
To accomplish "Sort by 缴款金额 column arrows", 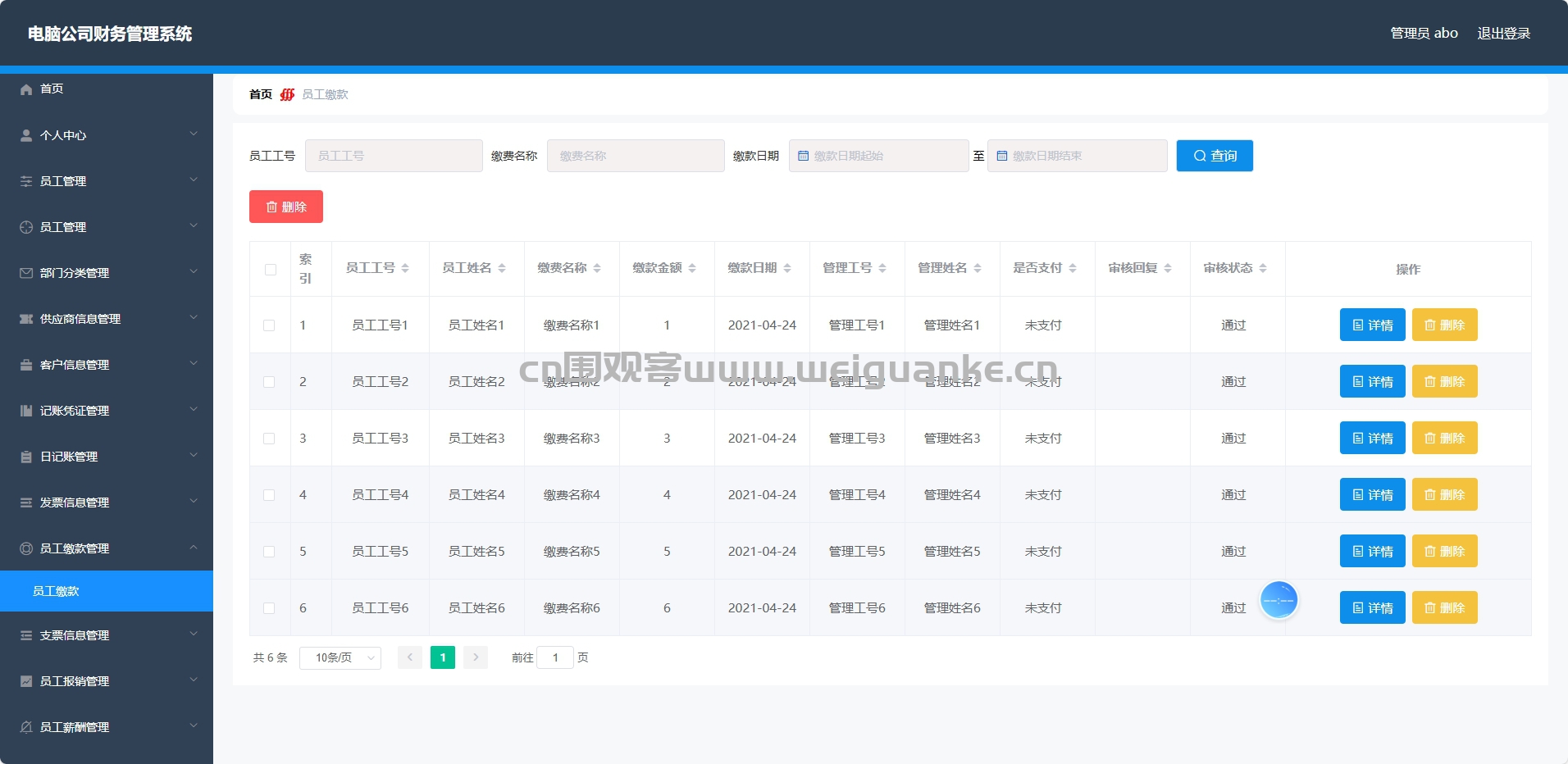I will point(692,268).
